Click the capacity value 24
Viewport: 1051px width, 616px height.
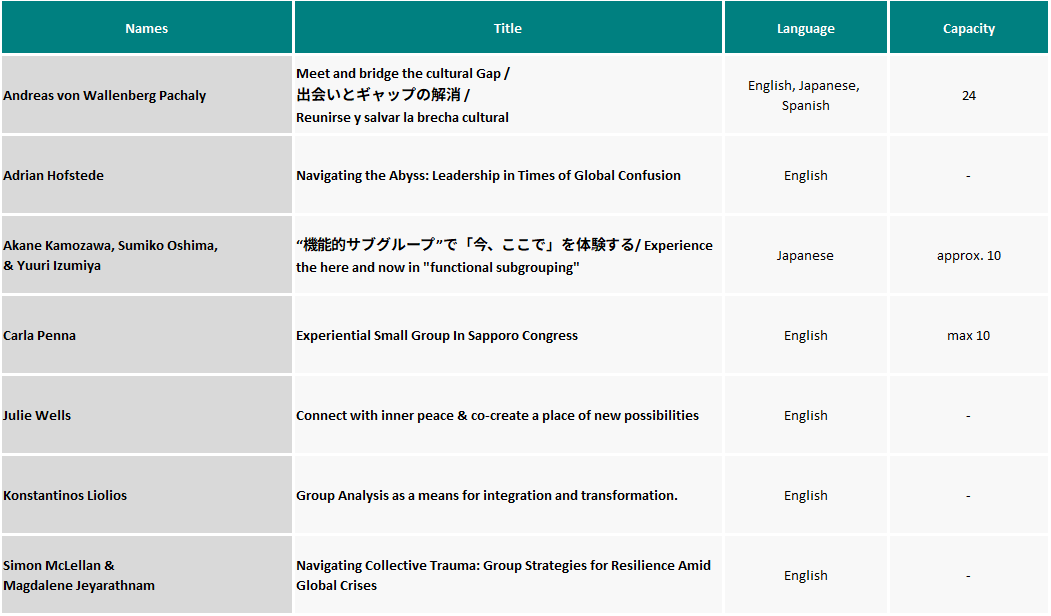click(x=969, y=95)
